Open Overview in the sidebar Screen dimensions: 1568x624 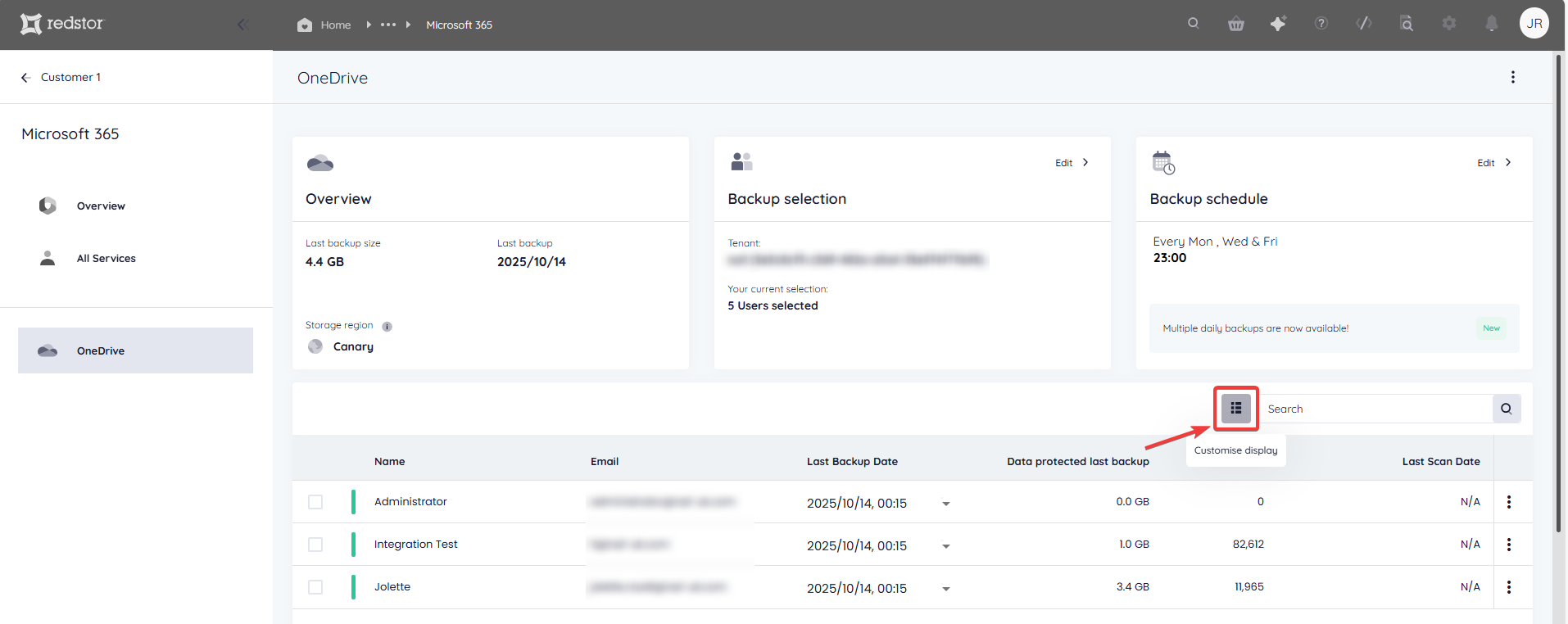pos(101,206)
